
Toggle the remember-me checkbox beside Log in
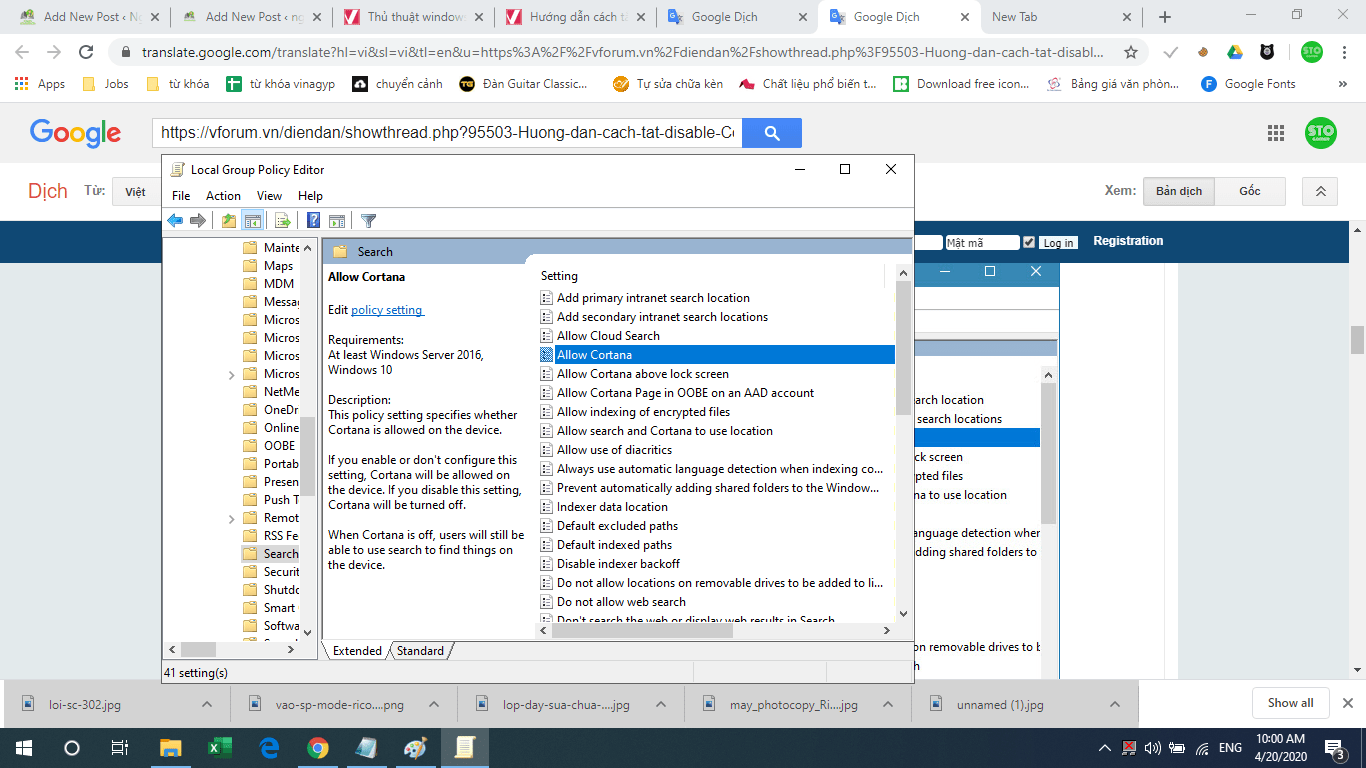click(1030, 243)
